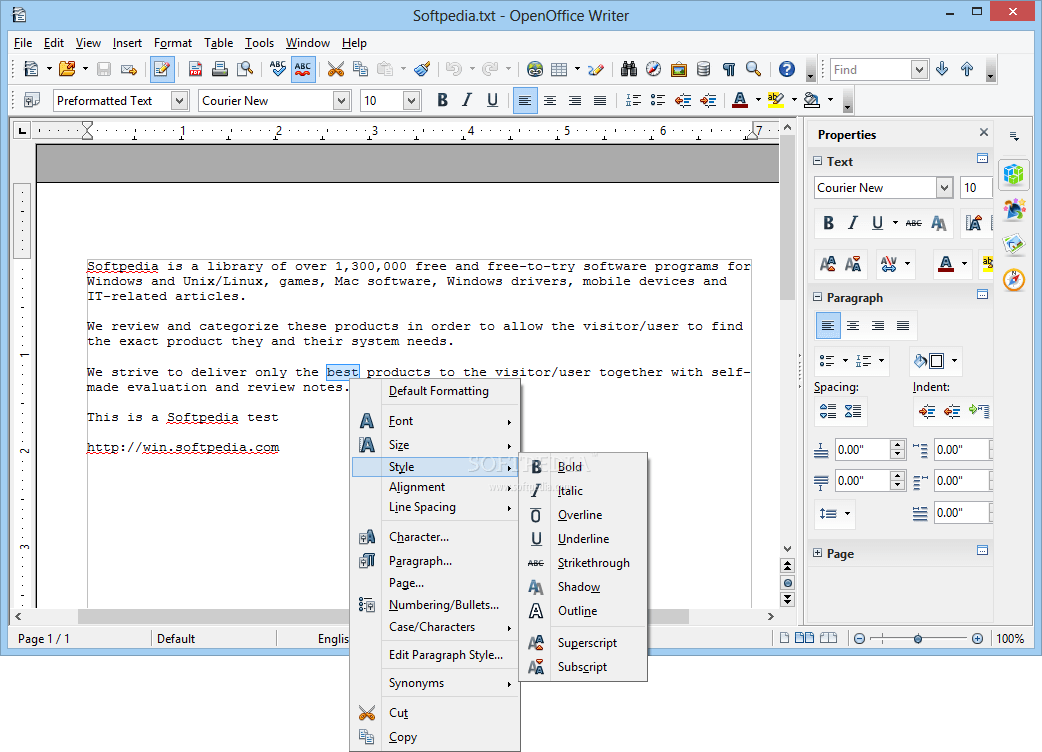Choose Strikethrough from Style submenu
The height and width of the screenshot is (752, 1042).
coord(583,563)
